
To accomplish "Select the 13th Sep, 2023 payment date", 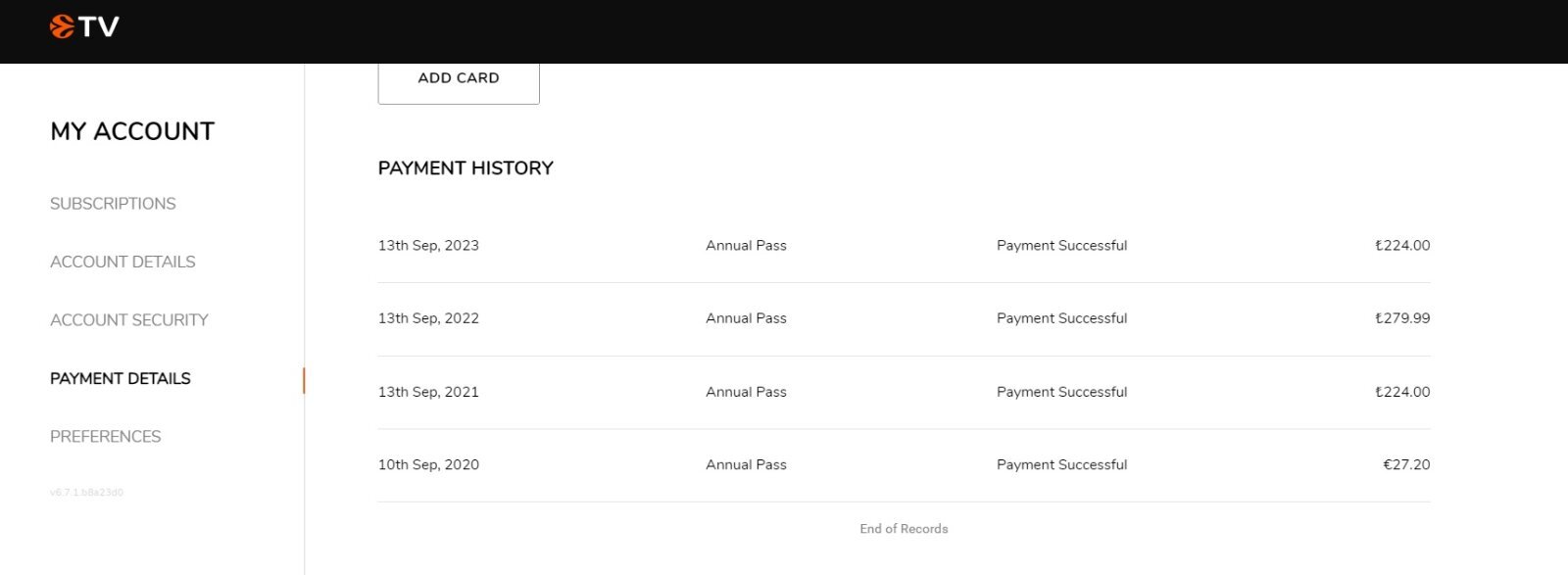I will [428, 246].
